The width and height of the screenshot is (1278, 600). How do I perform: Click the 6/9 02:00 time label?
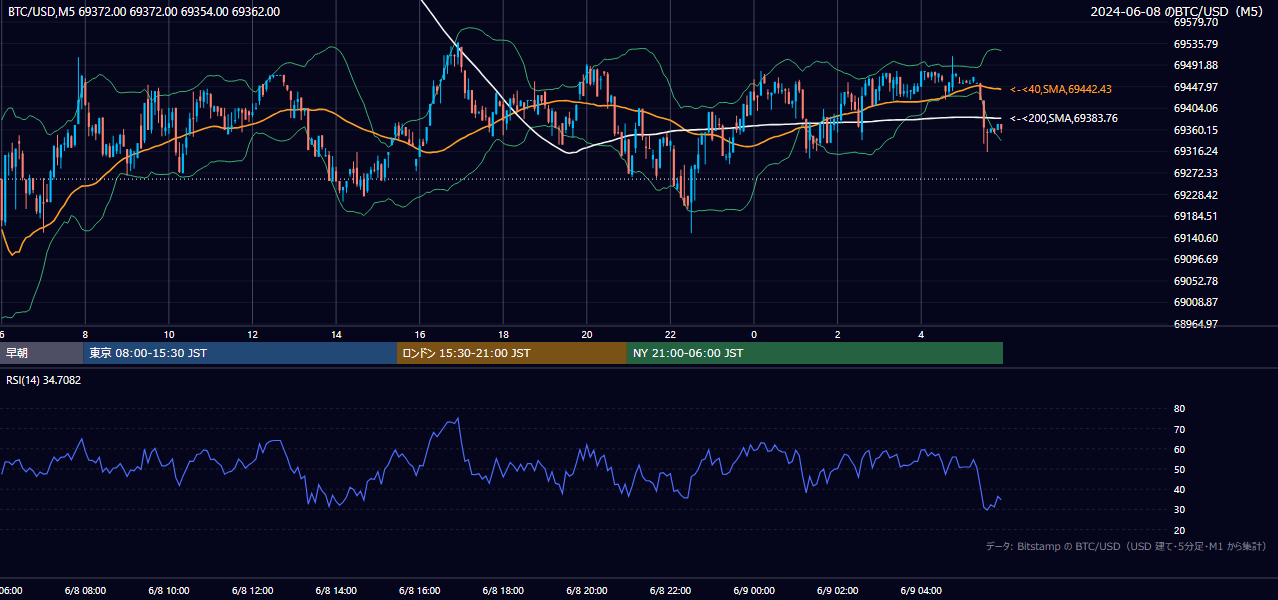[x=838, y=591]
